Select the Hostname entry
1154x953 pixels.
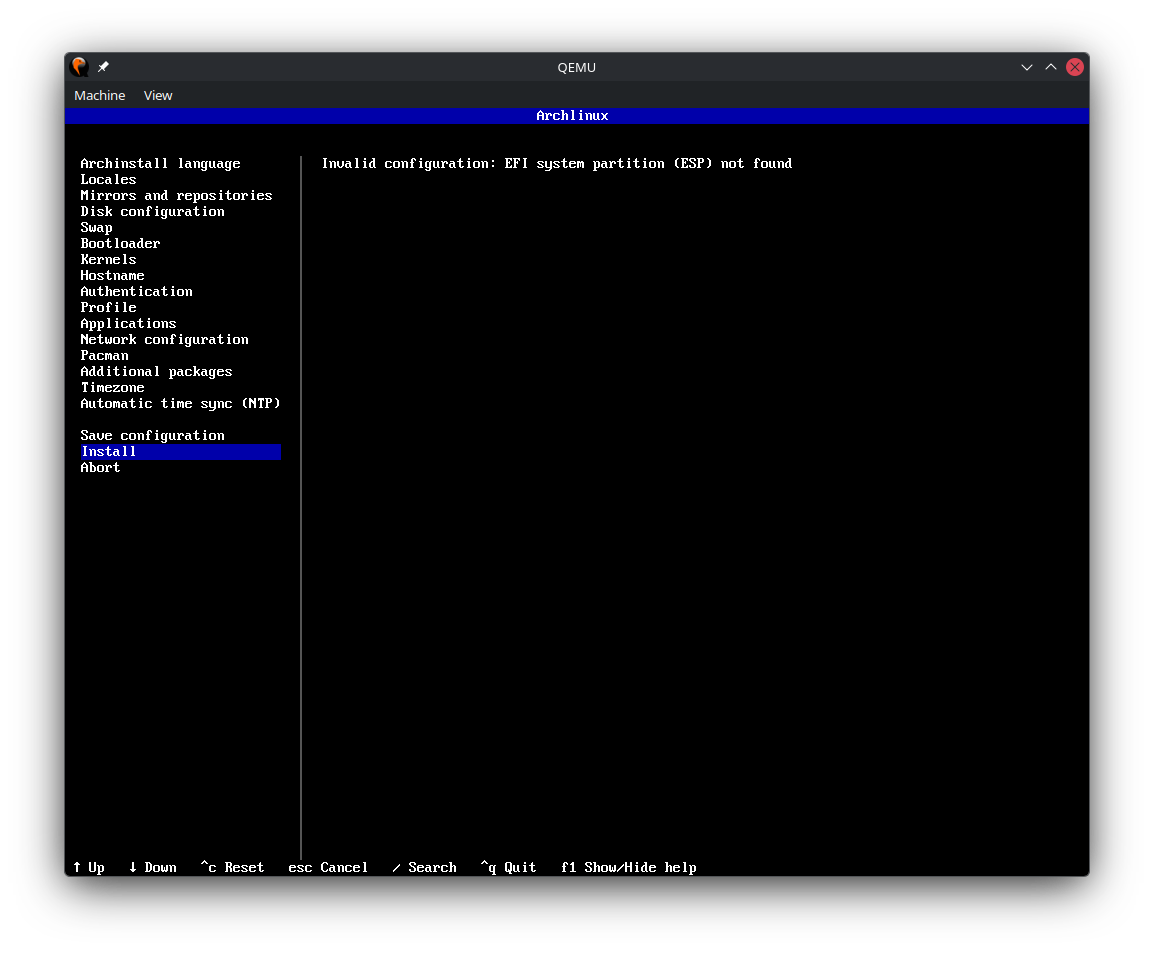pyautogui.click(x=112, y=276)
